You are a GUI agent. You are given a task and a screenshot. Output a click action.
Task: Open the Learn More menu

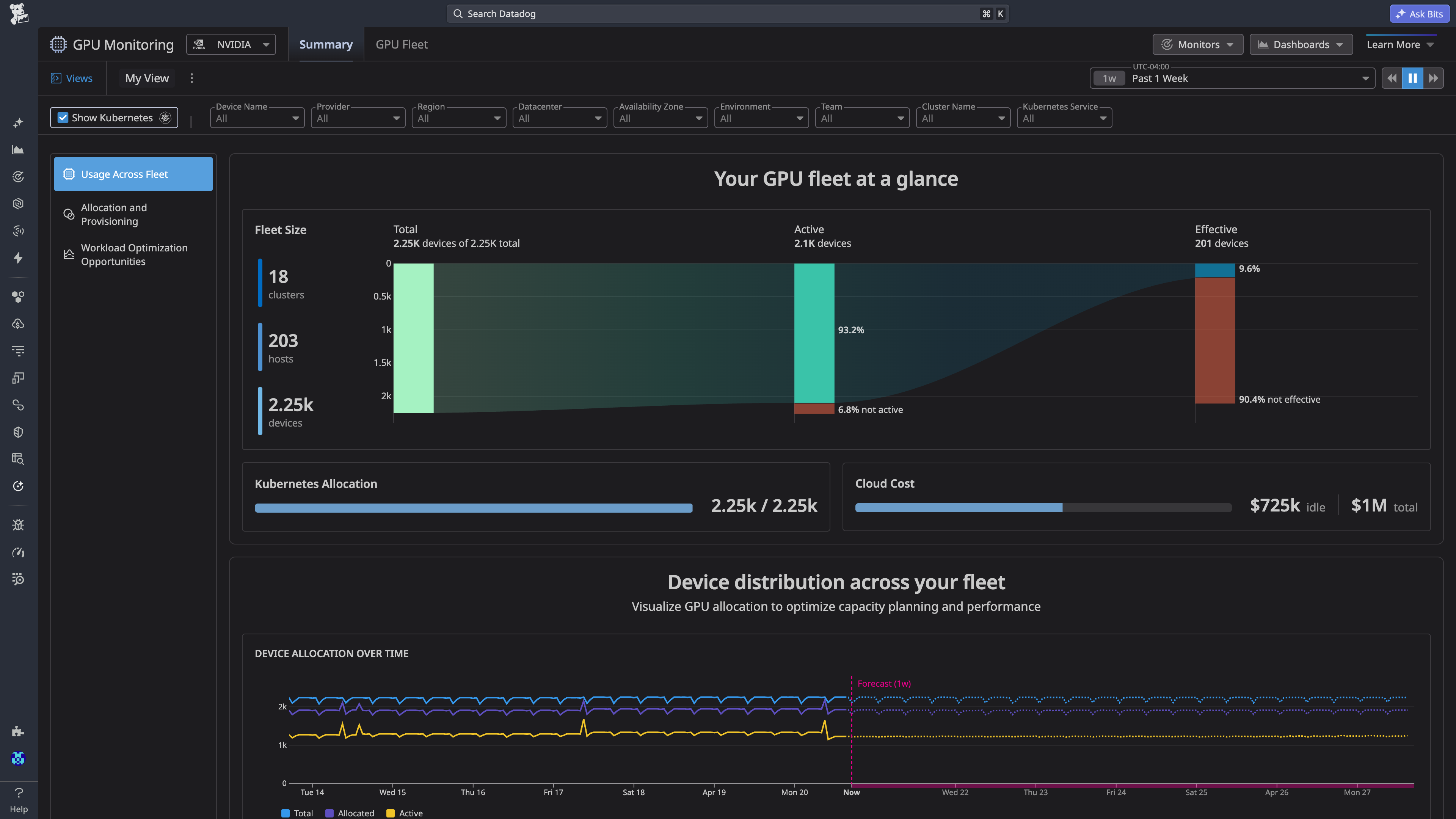tap(1400, 44)
